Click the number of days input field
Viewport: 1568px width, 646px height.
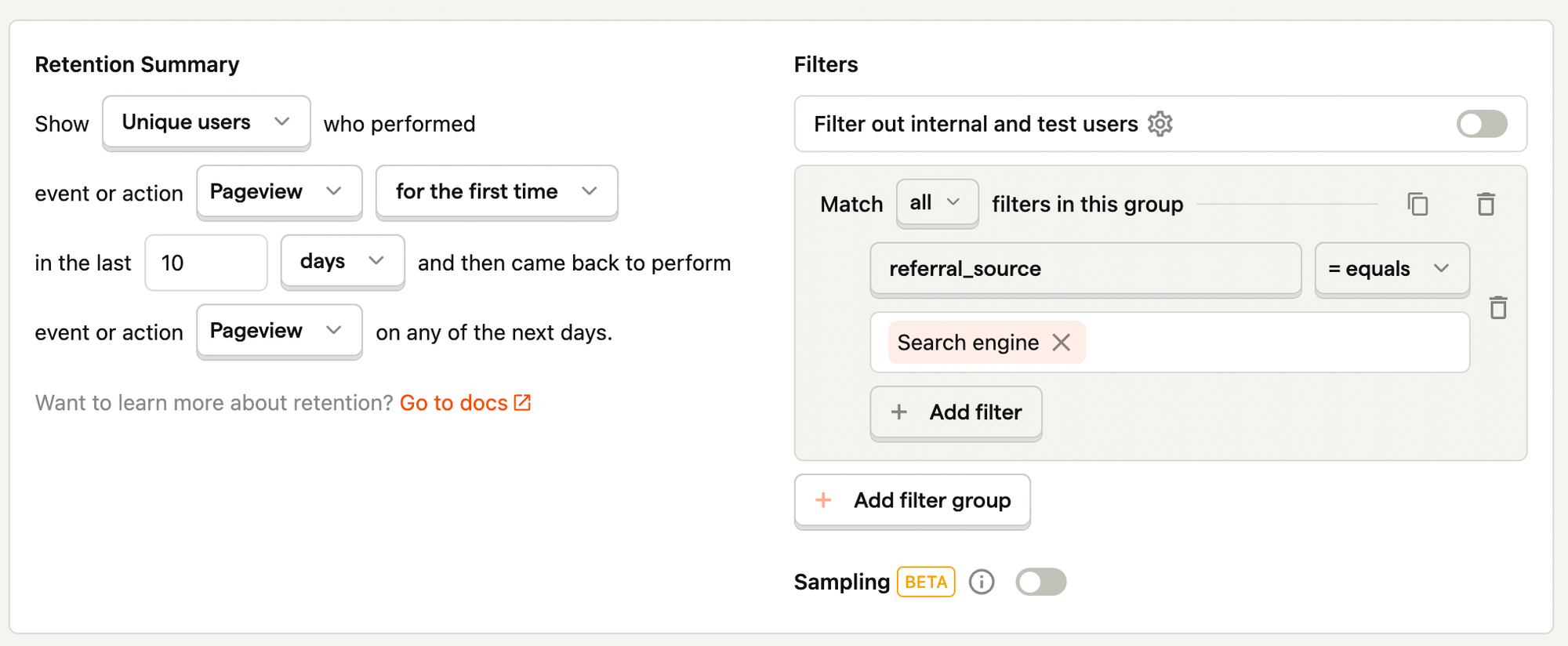206,263
